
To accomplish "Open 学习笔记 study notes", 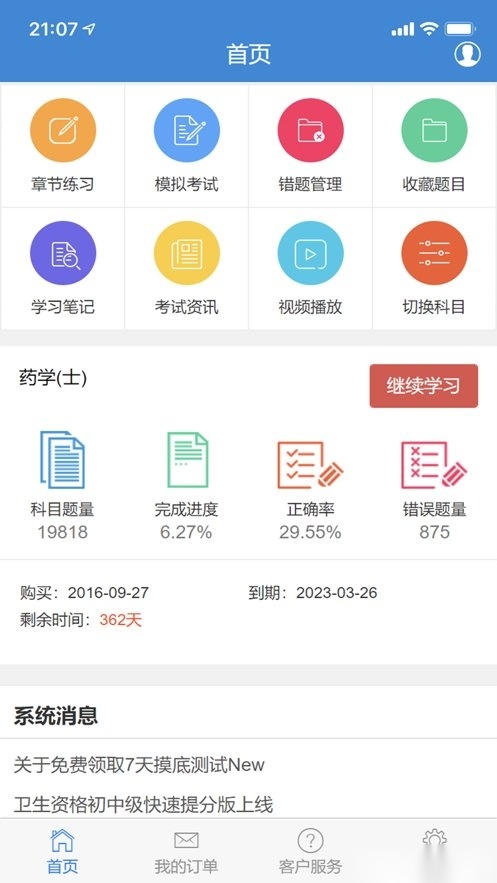I will click(x=62, y=253).
